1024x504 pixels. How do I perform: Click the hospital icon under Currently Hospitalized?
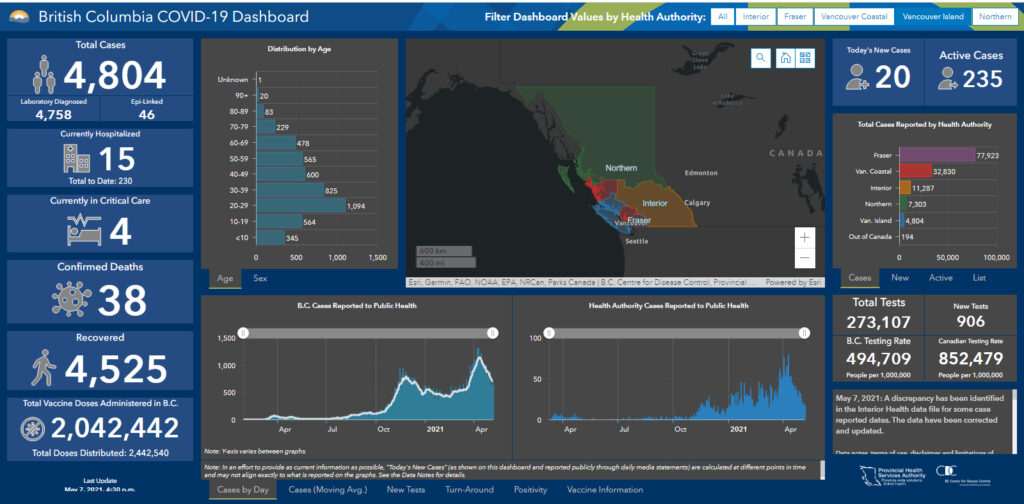click(76, 159)
